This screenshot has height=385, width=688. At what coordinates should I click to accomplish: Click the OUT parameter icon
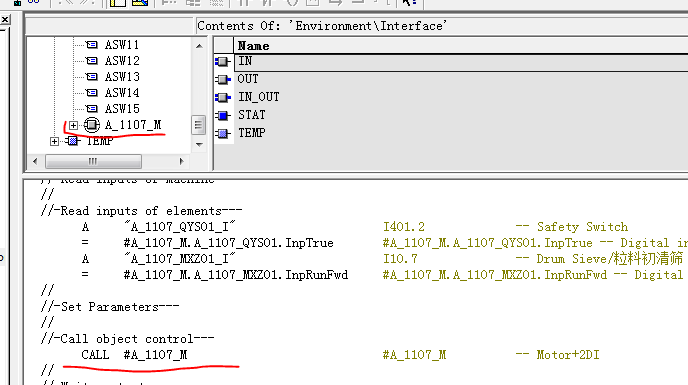tap(223, 79)
